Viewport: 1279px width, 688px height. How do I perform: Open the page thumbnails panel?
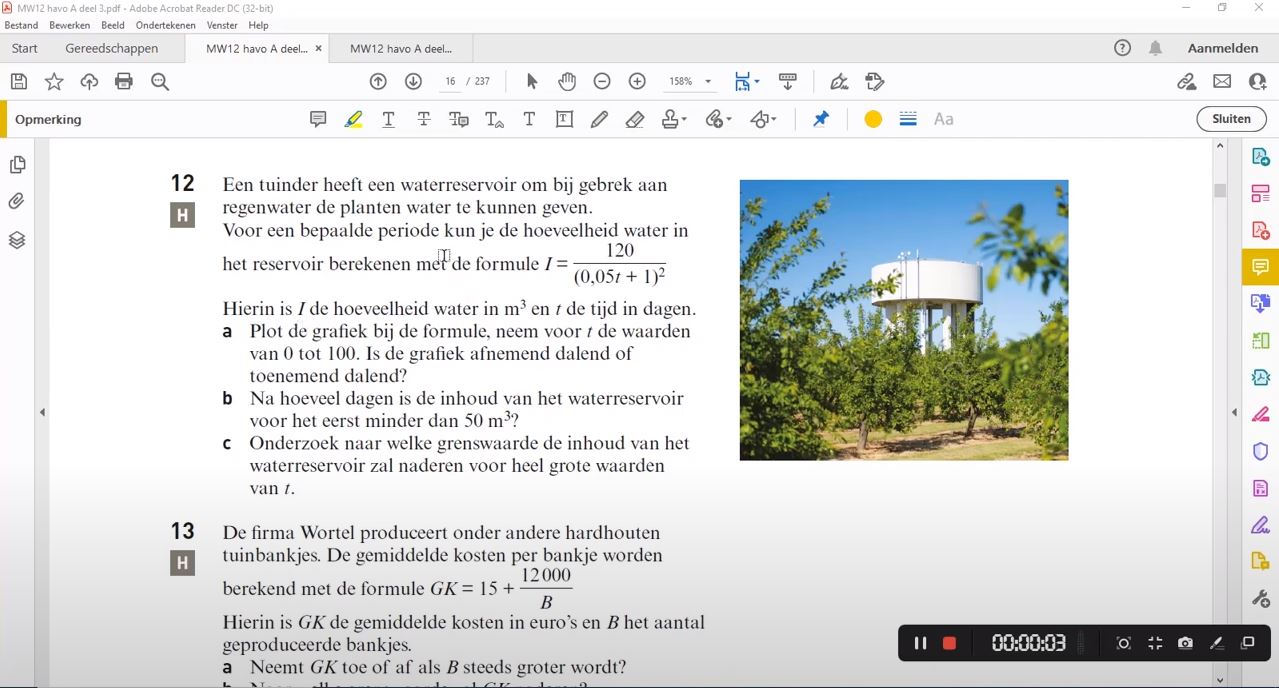17,165
